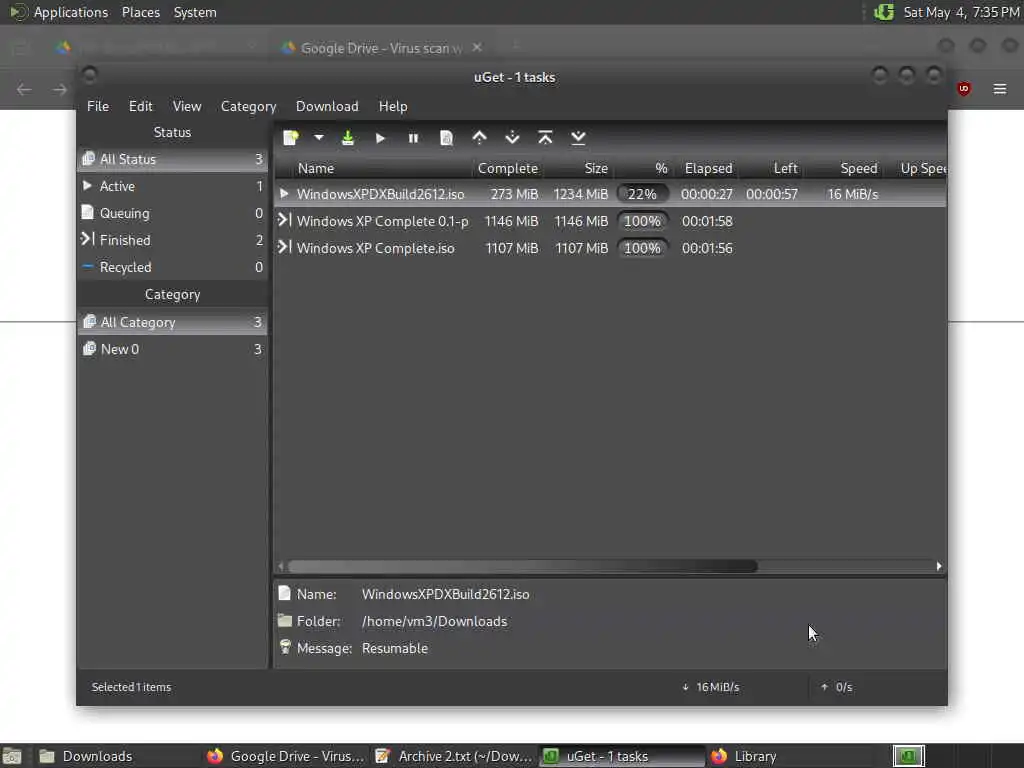Click the scrollbar left arrow
This screenshot has width=1024, height=768.
pos(281,566)
